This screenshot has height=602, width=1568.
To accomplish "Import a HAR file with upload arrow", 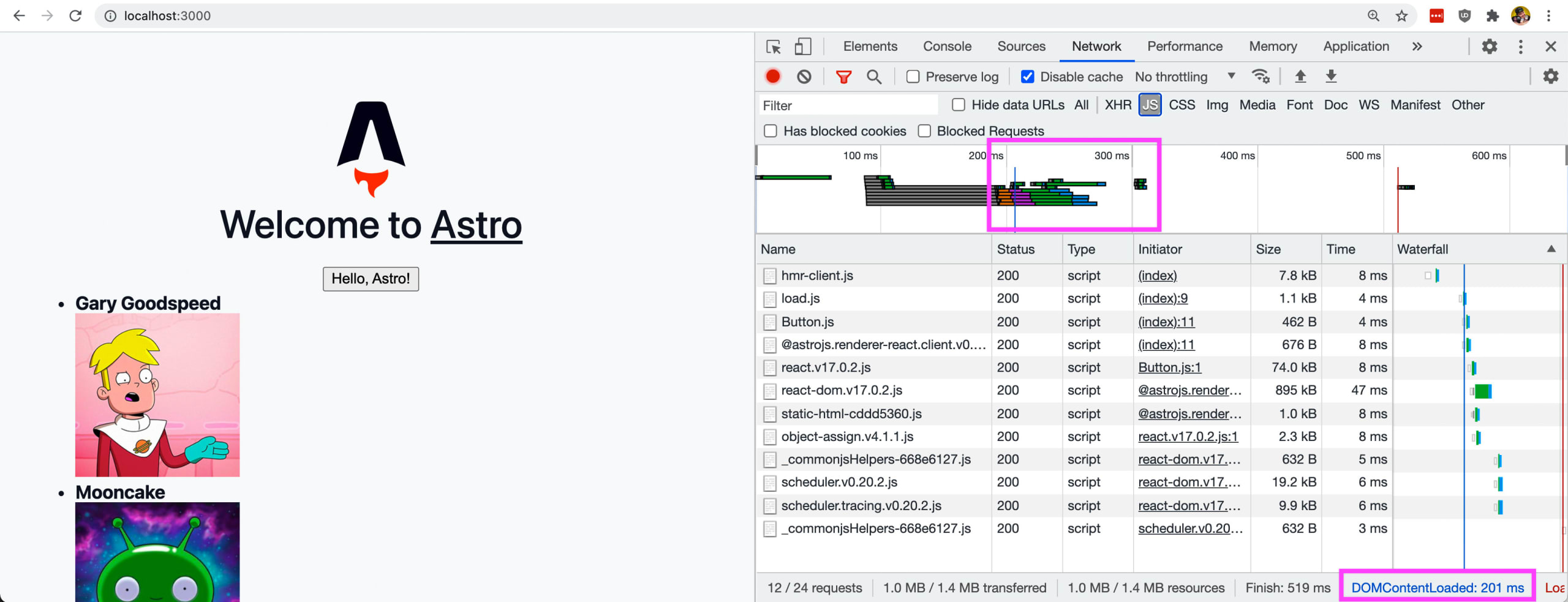I will coord(1300,77).
